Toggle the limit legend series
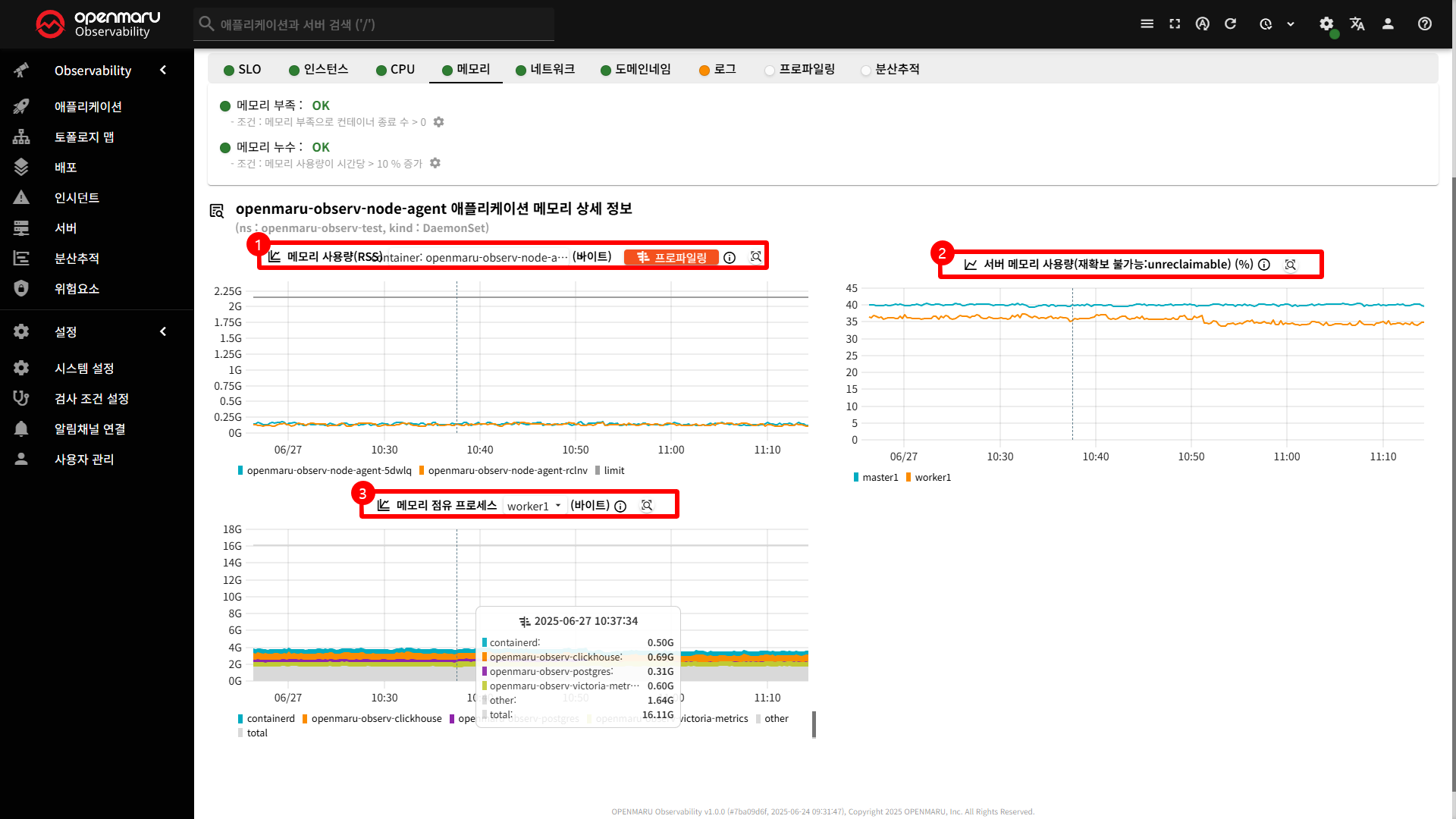The image size is (1456, 819). pyautogui.click(x=610, y=470)
